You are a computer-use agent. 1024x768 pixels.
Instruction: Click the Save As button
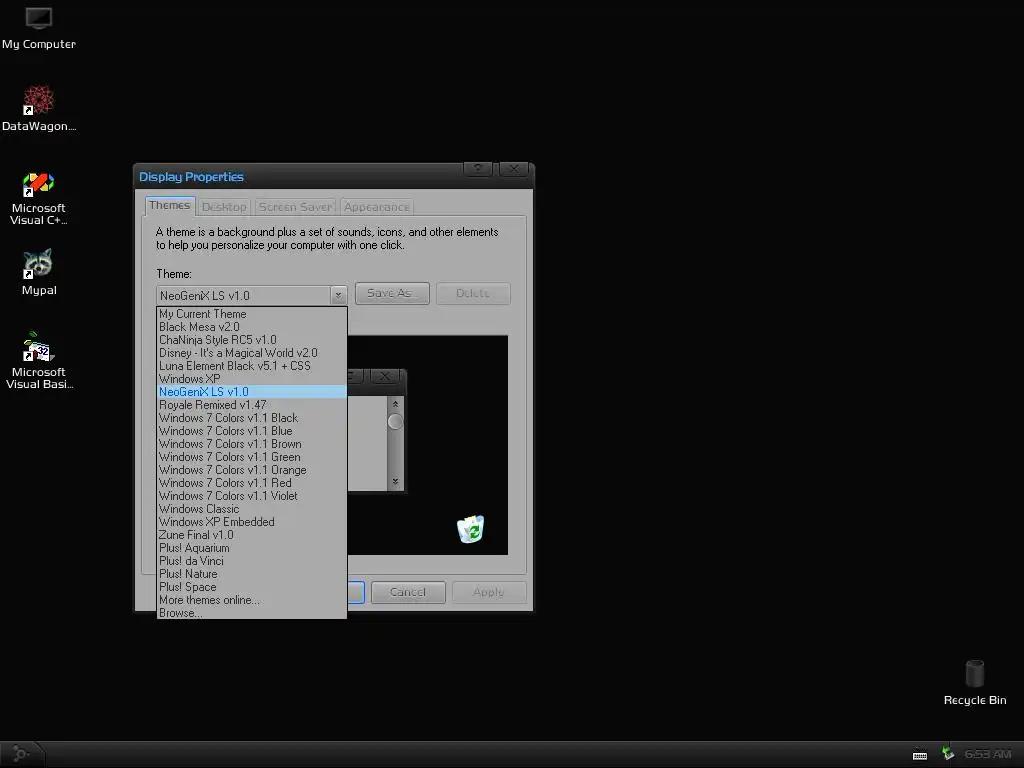click(x=392, y=293)
